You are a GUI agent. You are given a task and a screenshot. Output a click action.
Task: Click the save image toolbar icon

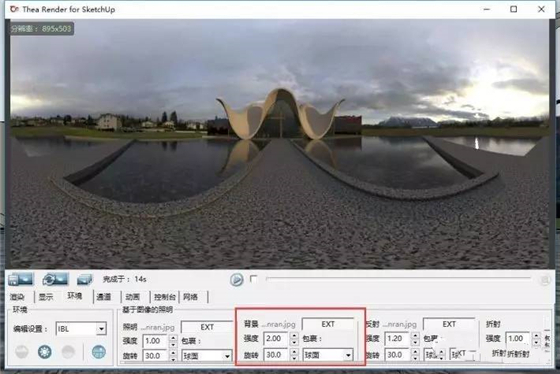coord(20,279)
